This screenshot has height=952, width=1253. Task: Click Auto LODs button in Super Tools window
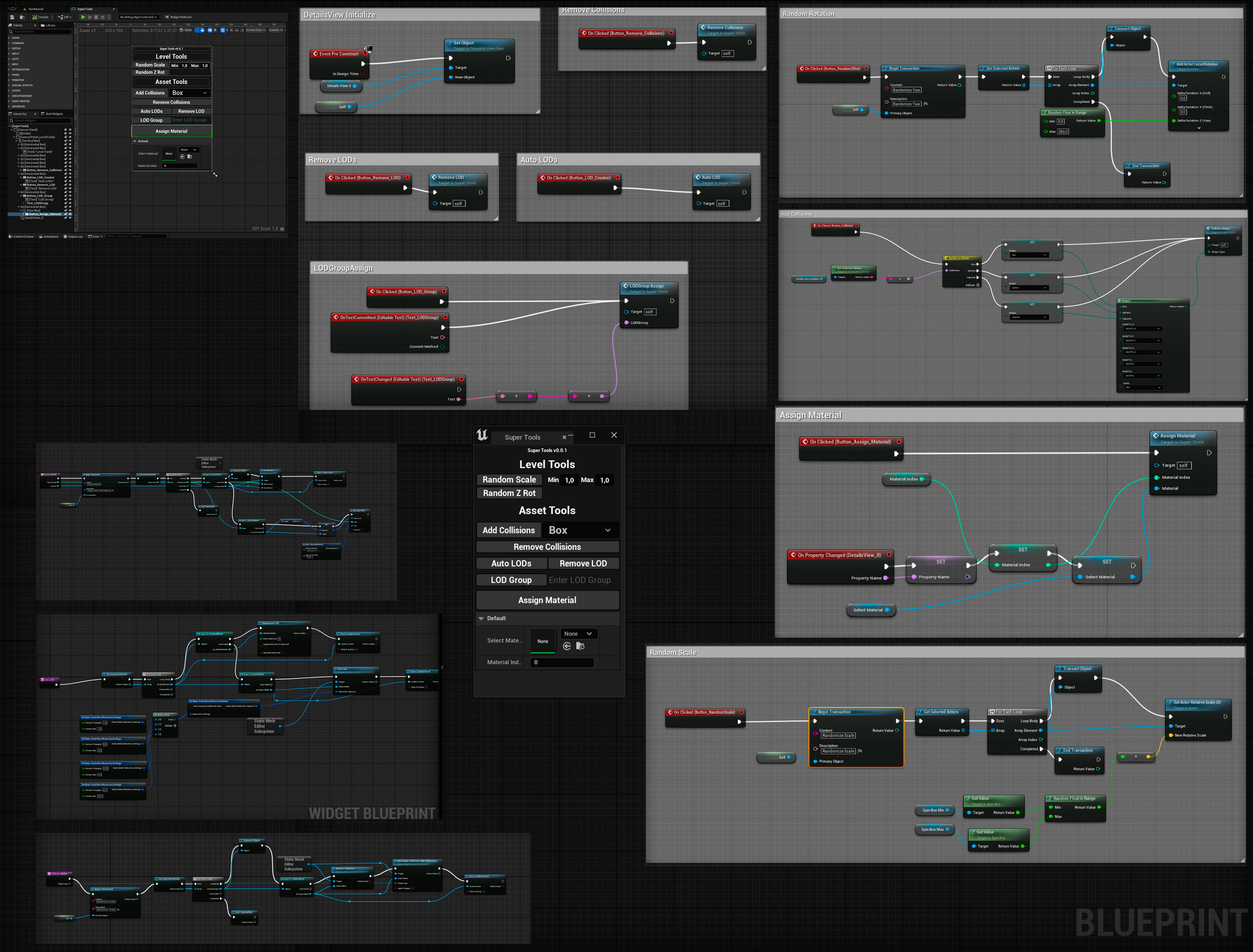[x=511, y=563]
